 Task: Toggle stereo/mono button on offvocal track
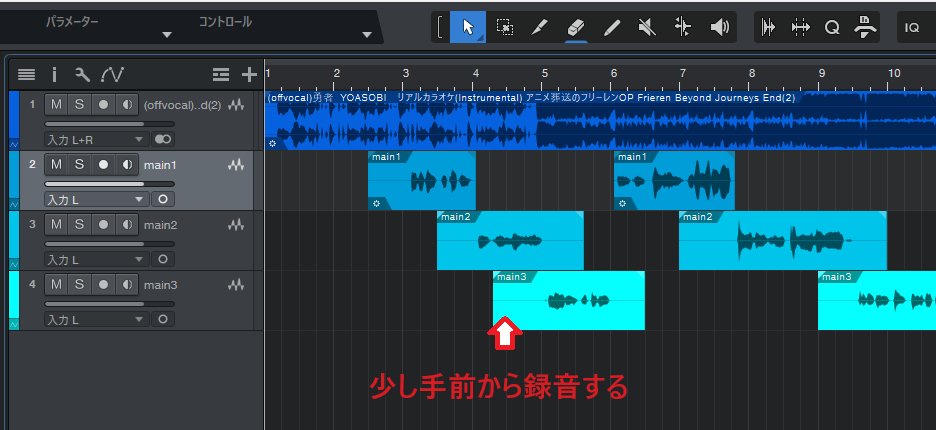tap(162, 139)
